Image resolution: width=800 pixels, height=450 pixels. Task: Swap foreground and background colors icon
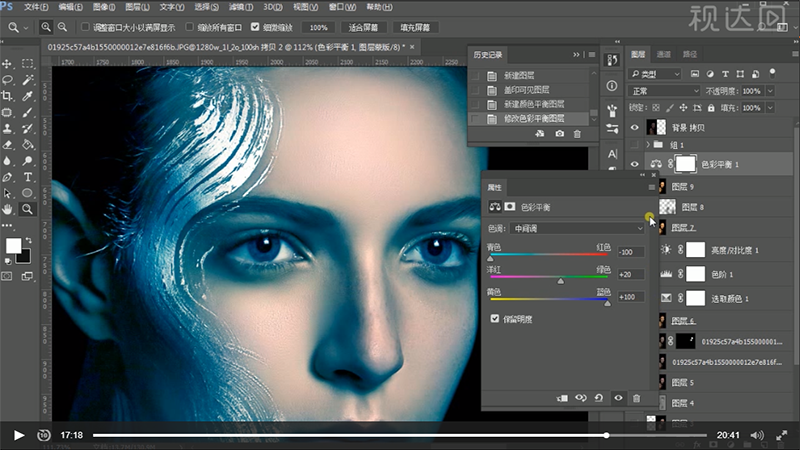[29, 240]
